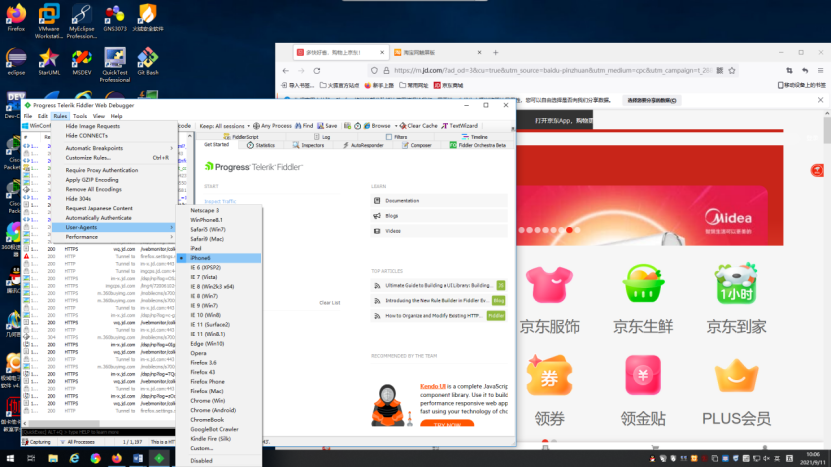Enable Require Proxy Authentication rule
Image resolution: width=831 pixels, height=468 pixels.
[114, 170]
